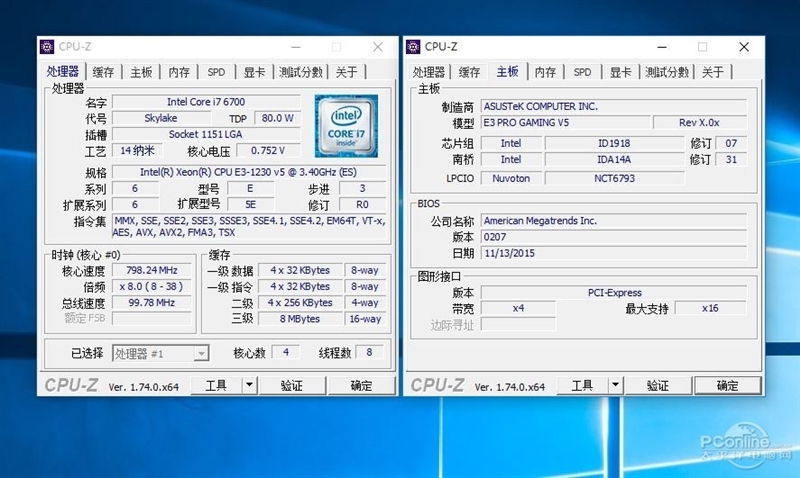Open the SPD tab in left CPU-Z window
Screen dimensions: 800x478
(216, 72)
